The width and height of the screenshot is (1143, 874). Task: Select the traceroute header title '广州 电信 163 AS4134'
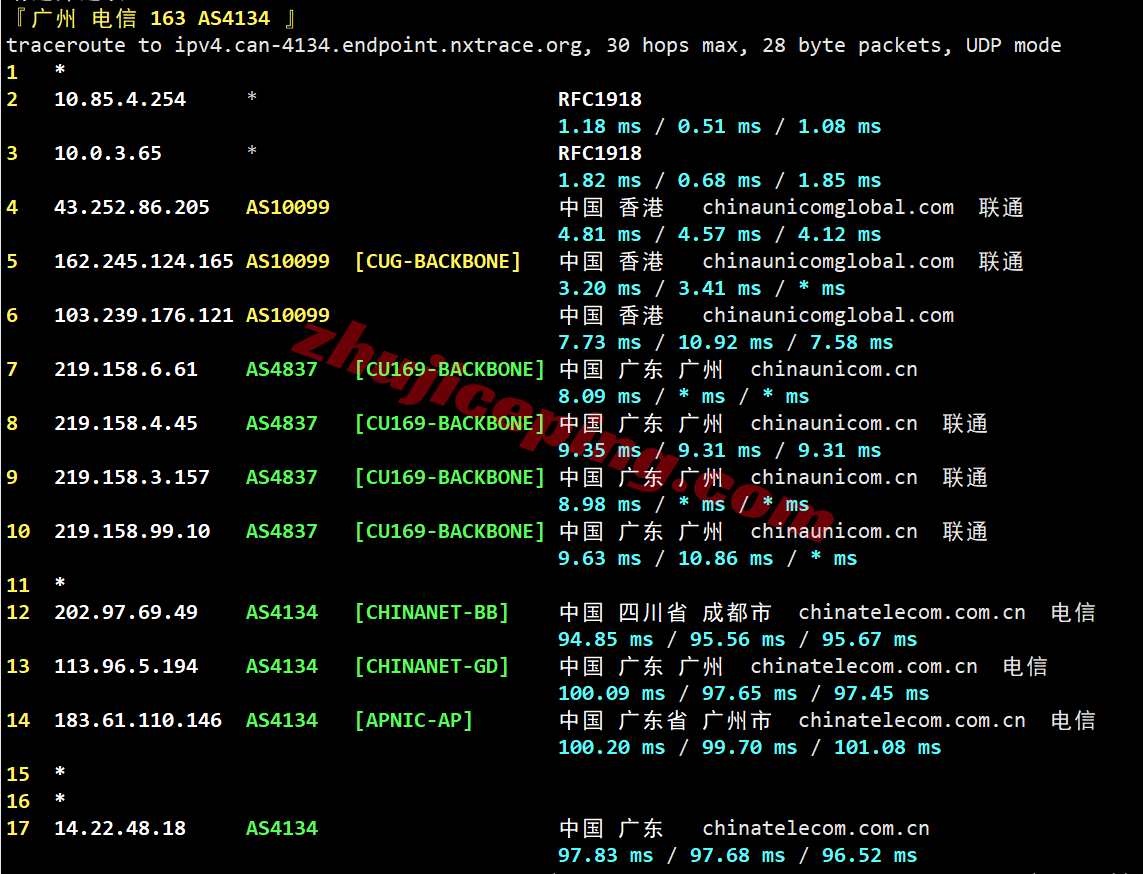pos(150,18)
